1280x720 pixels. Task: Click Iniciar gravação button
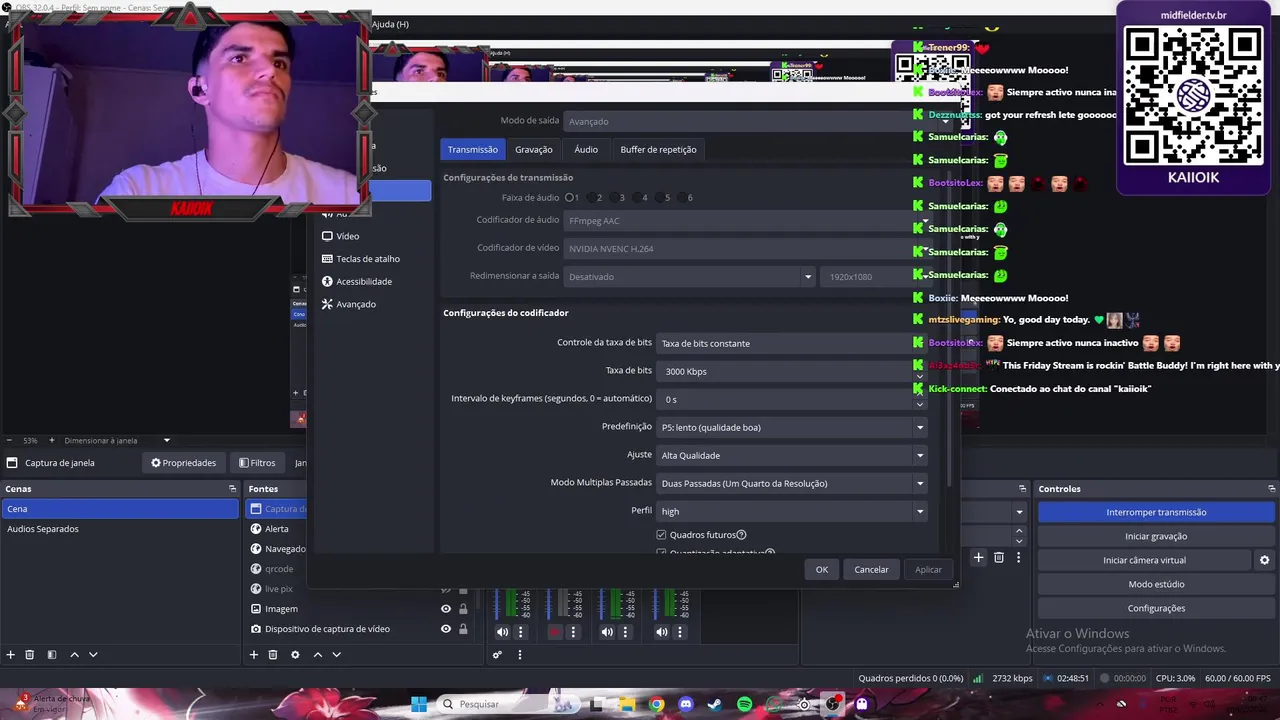1156,536
